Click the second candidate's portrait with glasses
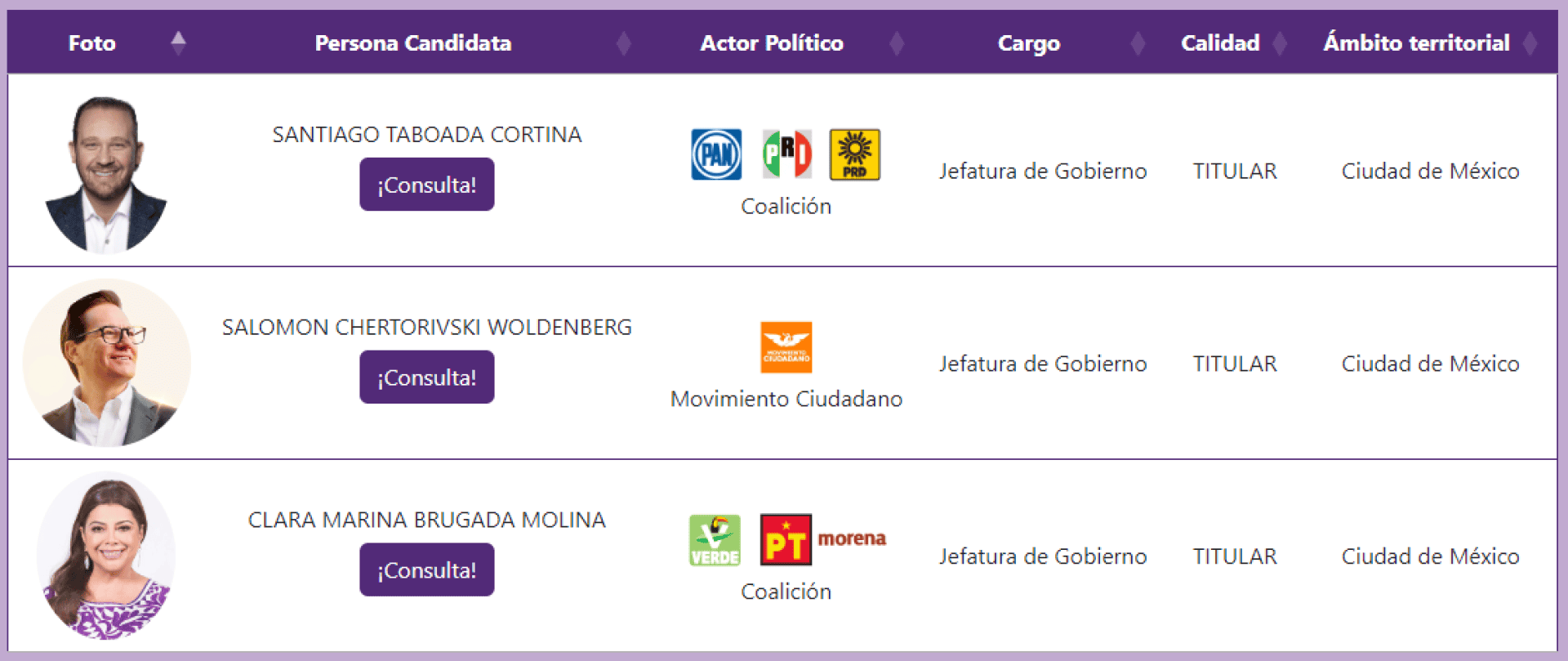 pos(107,363)
